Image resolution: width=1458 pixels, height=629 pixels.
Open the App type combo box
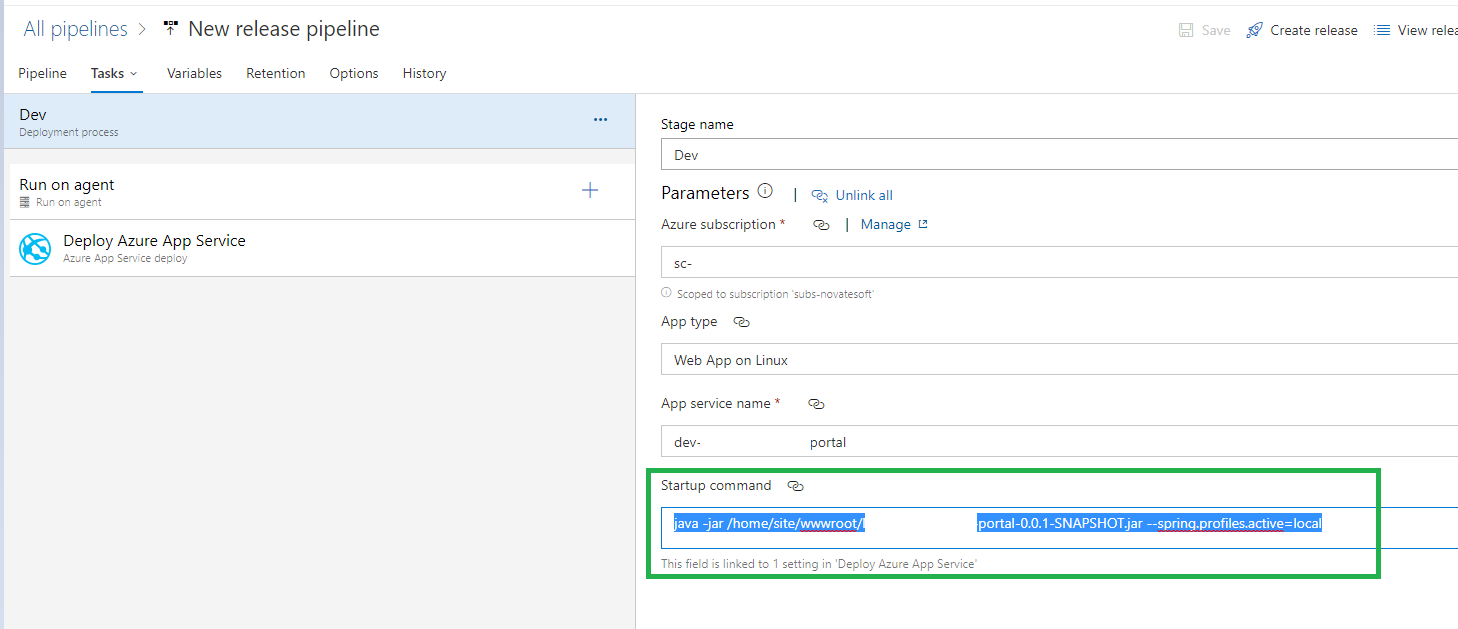[1059, 360]
